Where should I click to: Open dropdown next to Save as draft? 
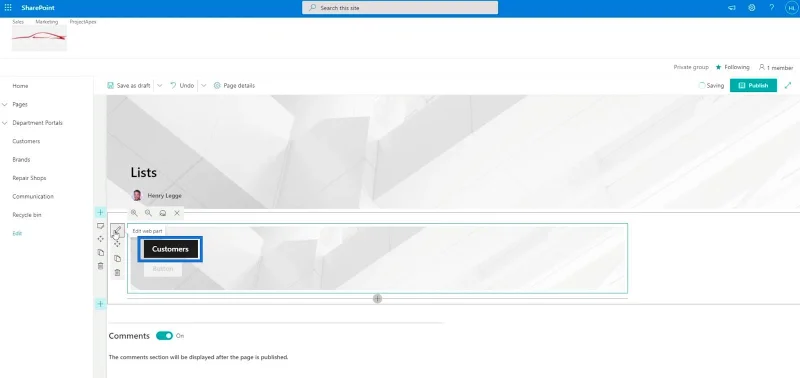(x=160, y=86)
